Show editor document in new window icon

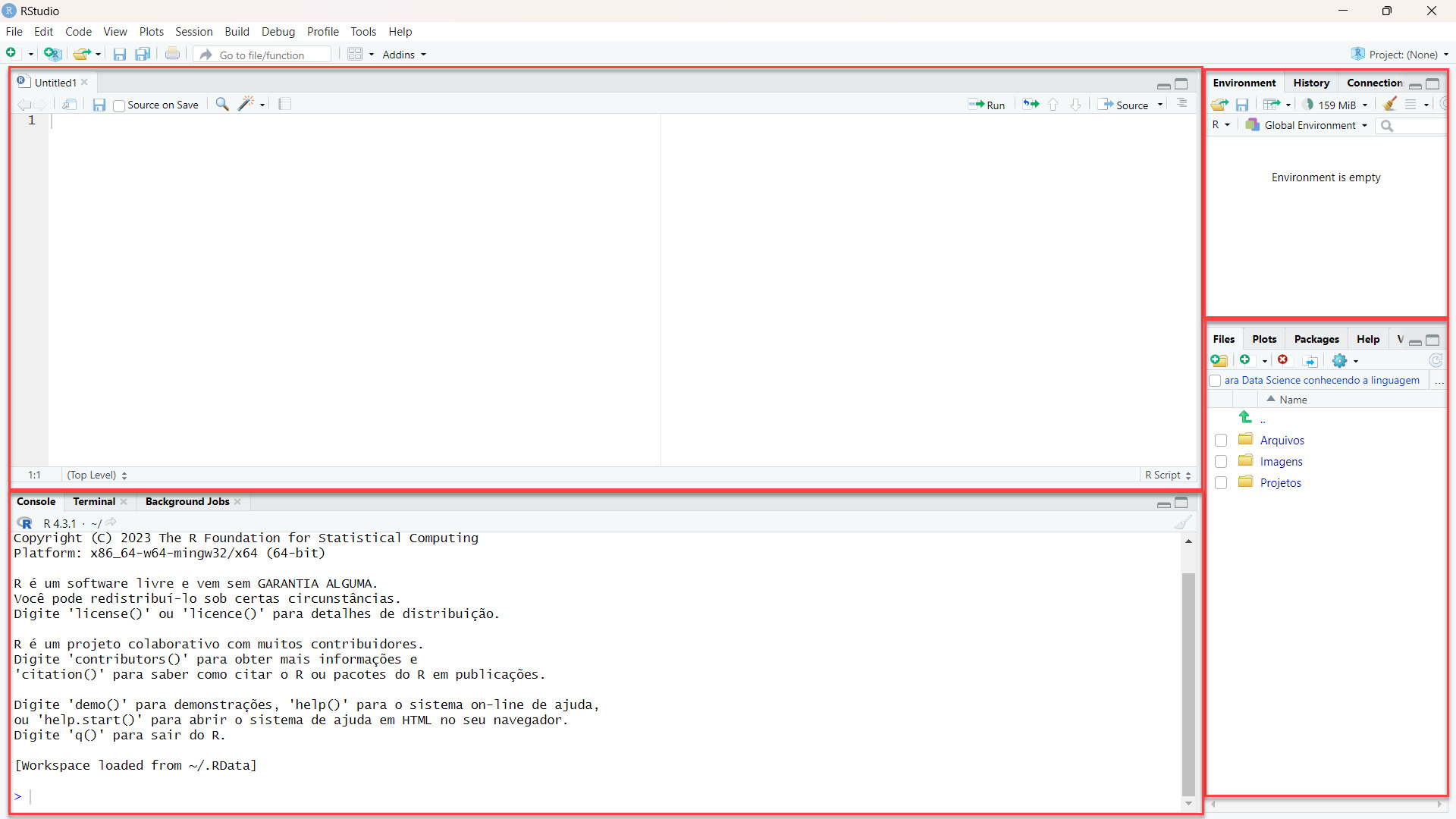tap(70, 105)
